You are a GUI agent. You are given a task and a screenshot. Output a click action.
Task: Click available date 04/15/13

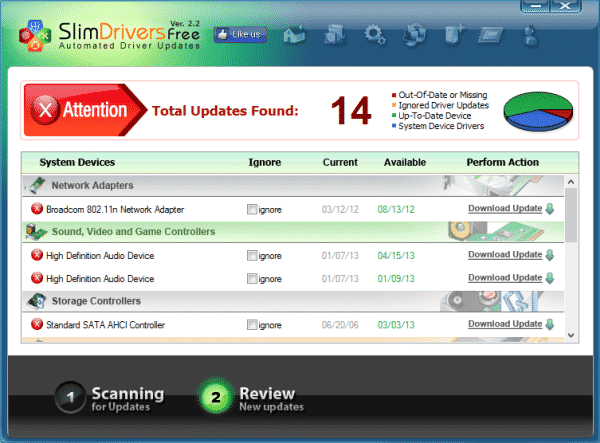396,256
